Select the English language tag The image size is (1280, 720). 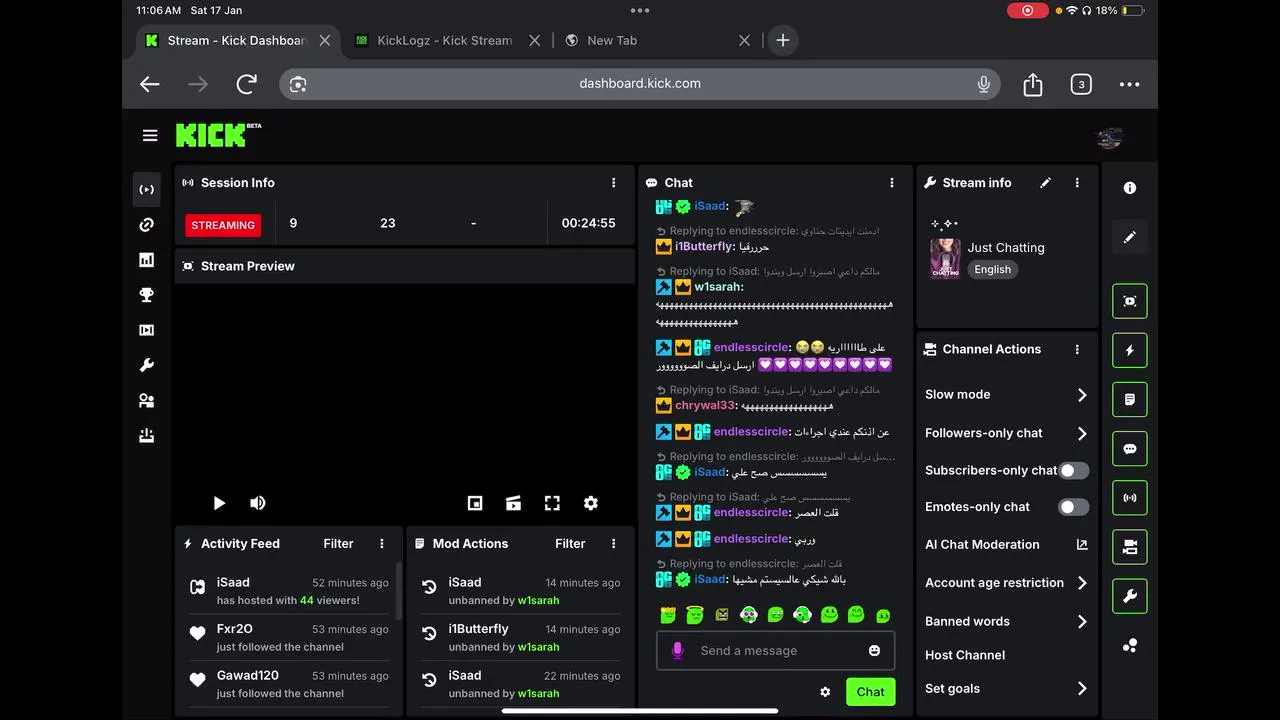tap(992, 269)
